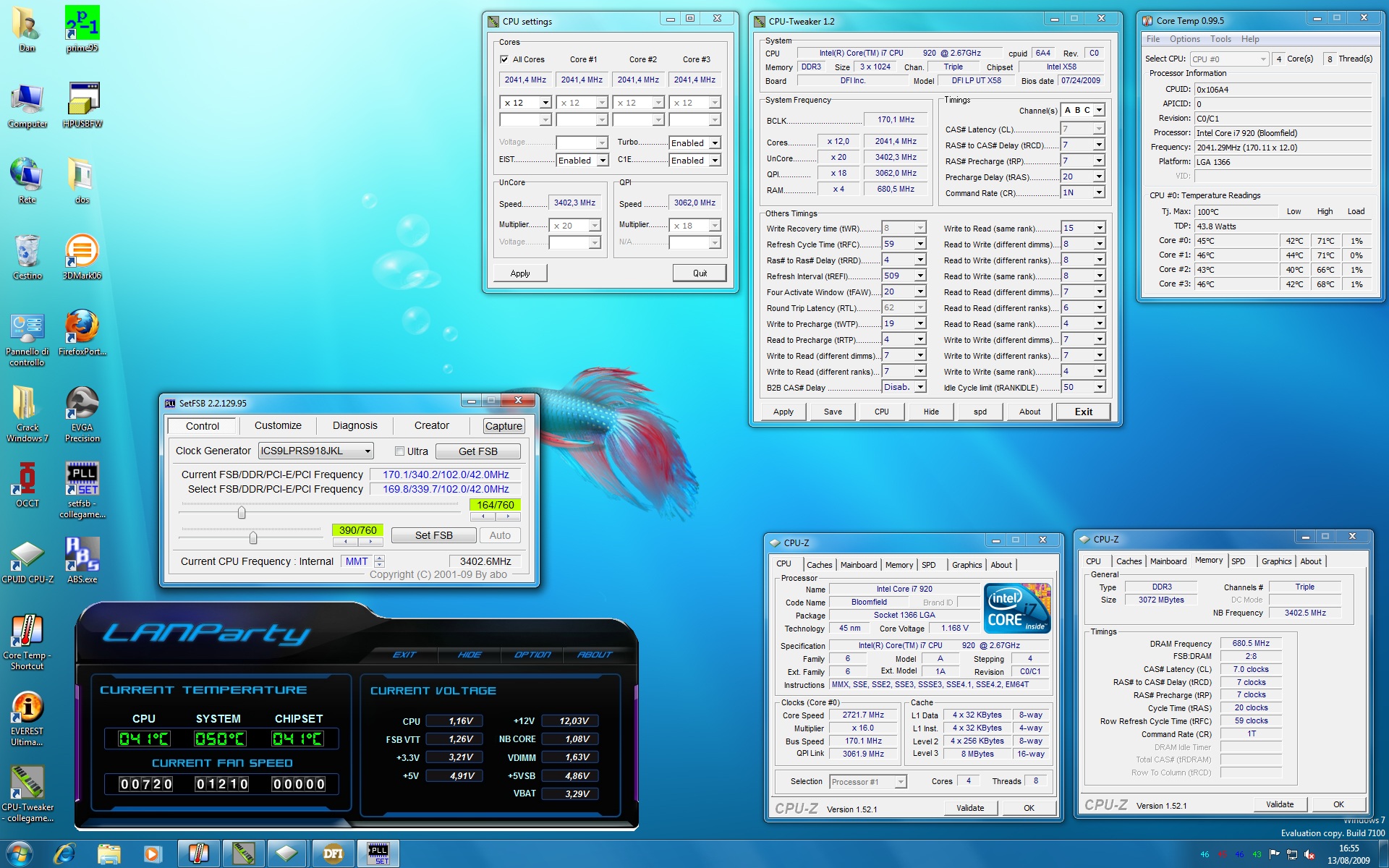
Task: Click Set FSB button in SetFSB
Action: click(x=433, y=535)
